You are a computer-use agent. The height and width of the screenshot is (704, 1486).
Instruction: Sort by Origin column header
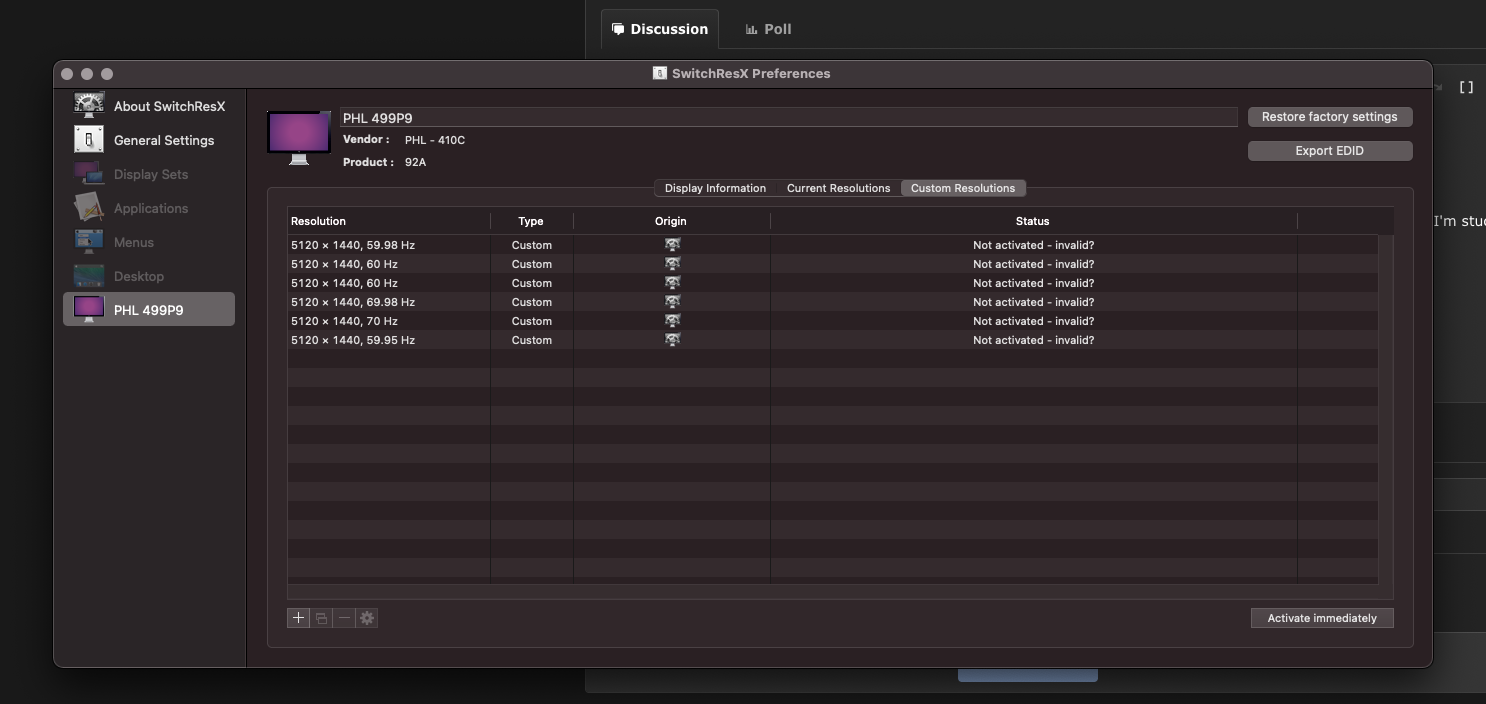point(672,221)
